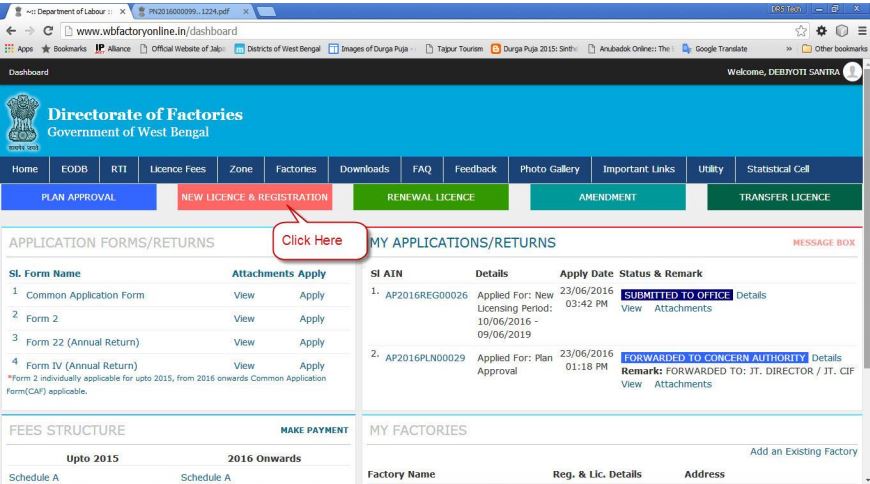Reload the page with the refresh icon
The image size is (870, 484).
[x=48, y=31]
